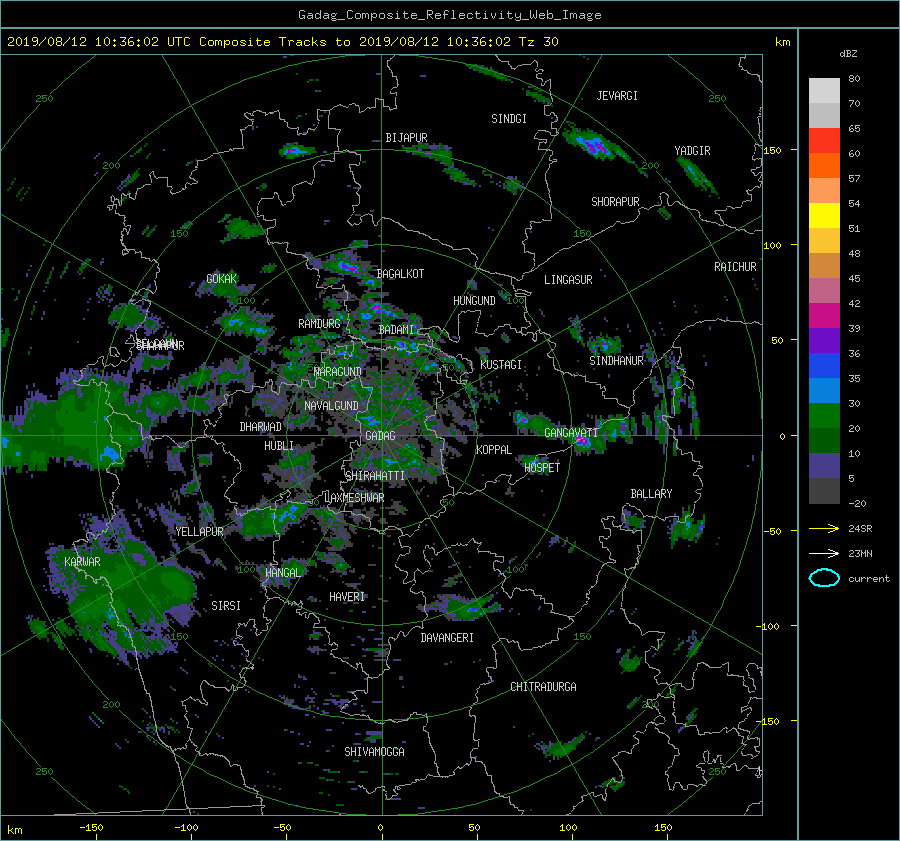Image resolution: width=900 pixels, height=841 pixels.
Task: Click the KOPPAL city label
Action: [x=494, y=449]
